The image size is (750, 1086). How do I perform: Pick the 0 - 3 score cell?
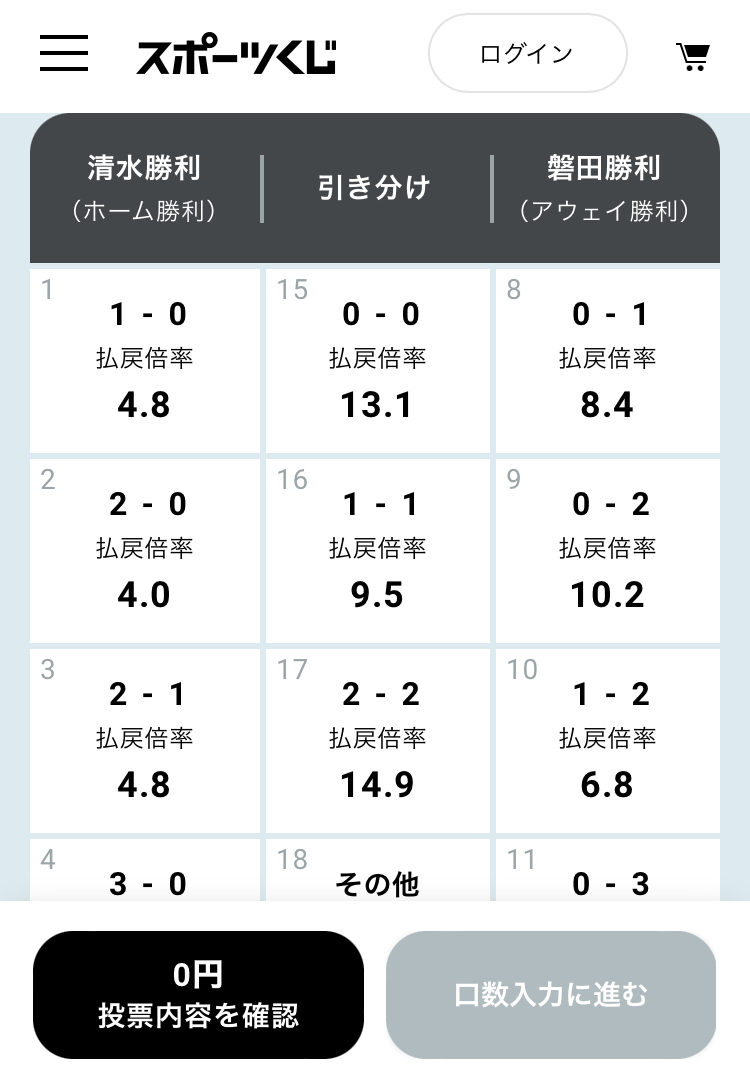[x=607, y=870]
